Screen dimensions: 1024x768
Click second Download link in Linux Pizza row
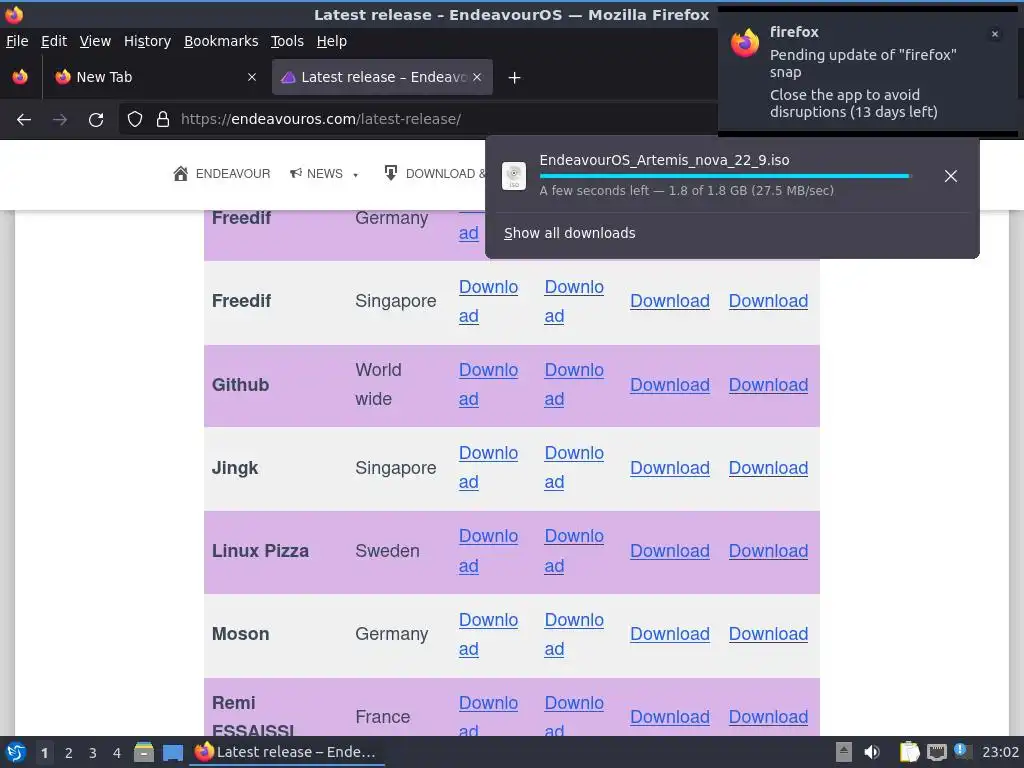[574, 551]
